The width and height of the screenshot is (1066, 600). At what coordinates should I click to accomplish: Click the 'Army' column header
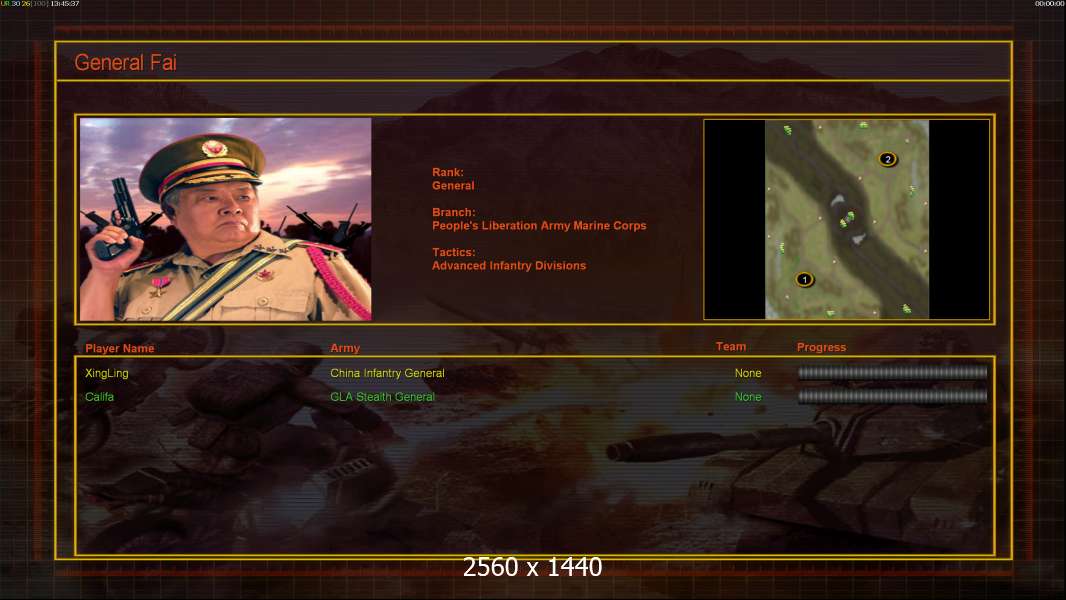[345, 348]
